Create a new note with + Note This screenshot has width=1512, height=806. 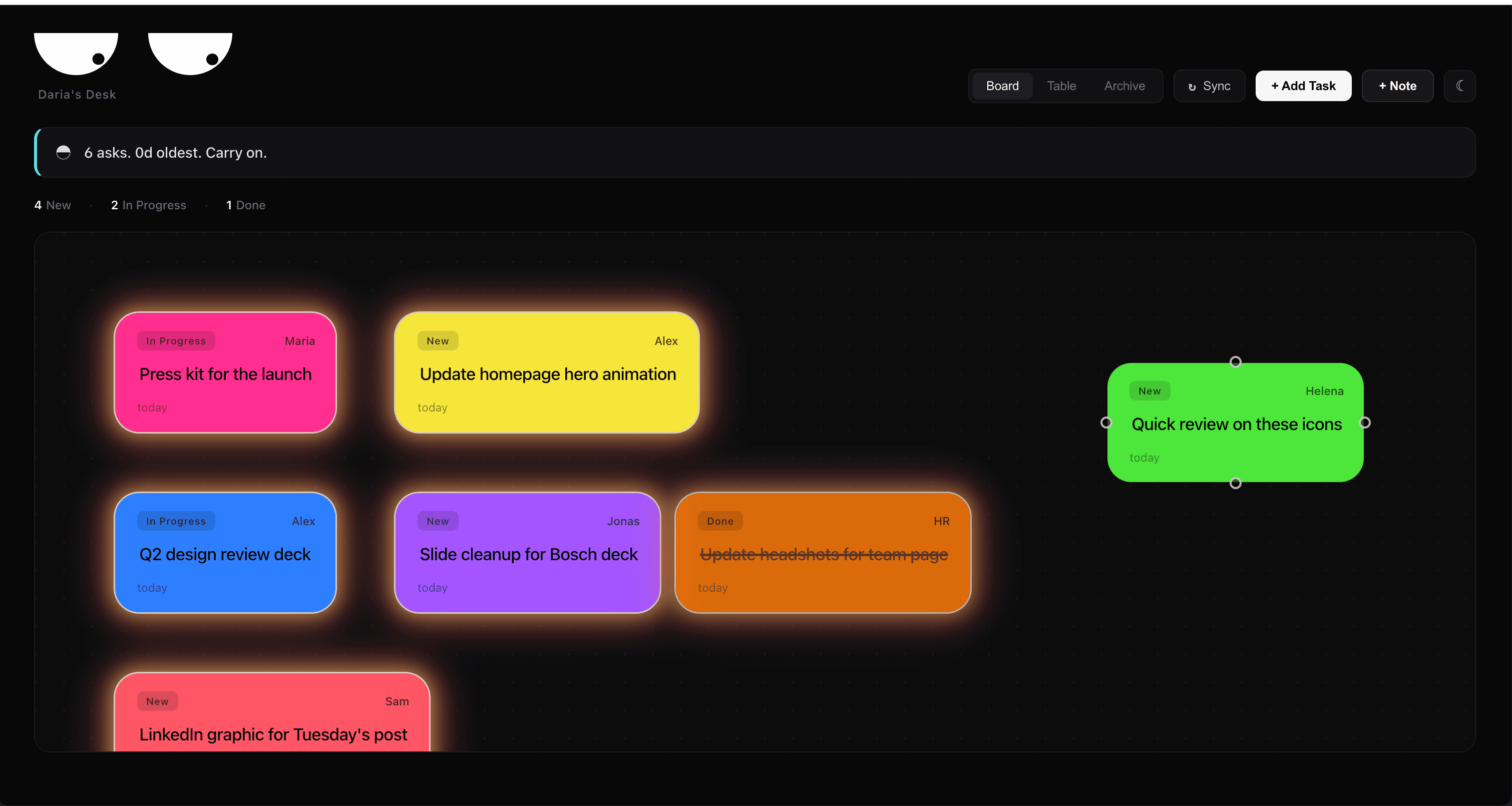[x=1397, y=86]
